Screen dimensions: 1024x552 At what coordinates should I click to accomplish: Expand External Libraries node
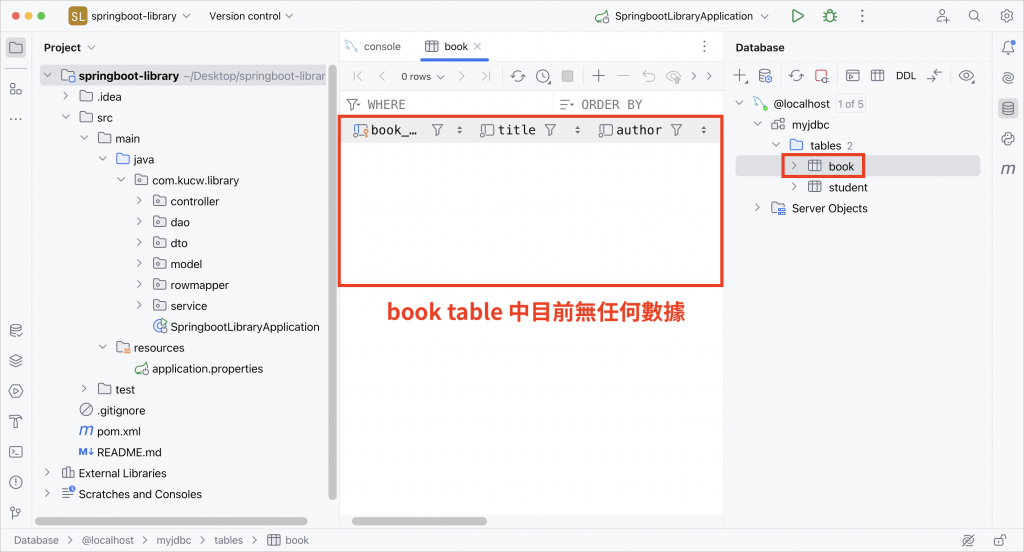[47, 473]
